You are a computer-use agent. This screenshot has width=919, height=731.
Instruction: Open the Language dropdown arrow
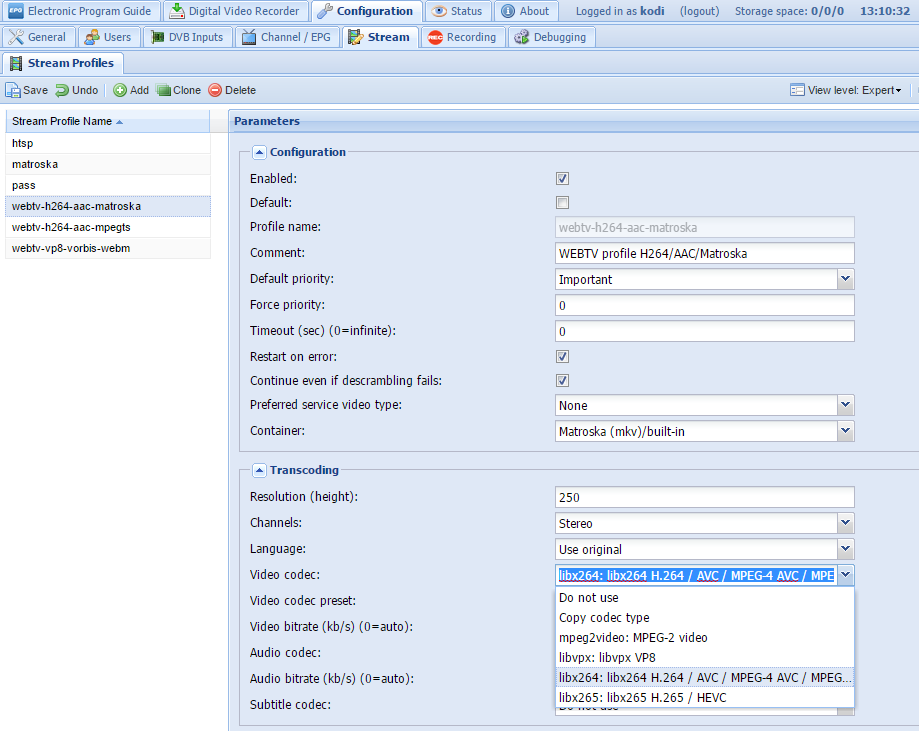[x=845, y=549]
